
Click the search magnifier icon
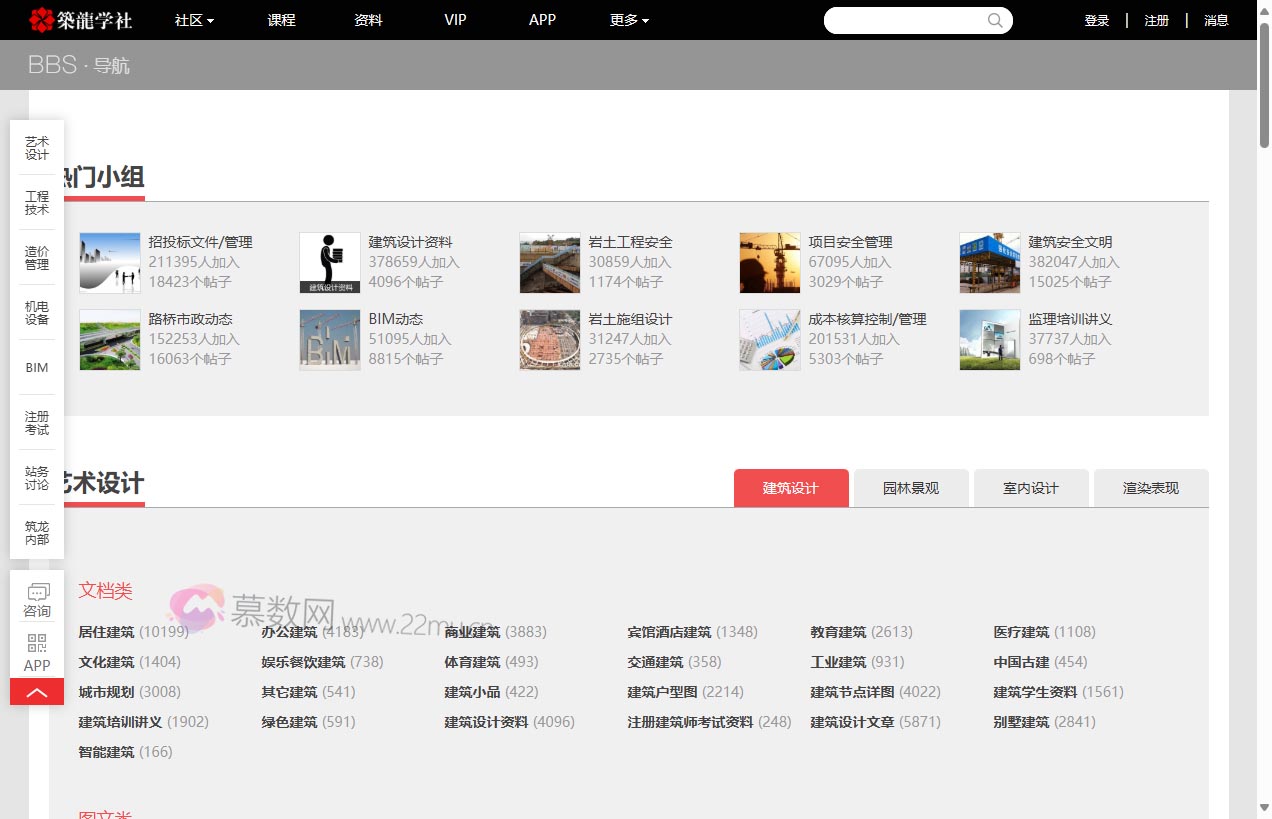click(995, 20)
